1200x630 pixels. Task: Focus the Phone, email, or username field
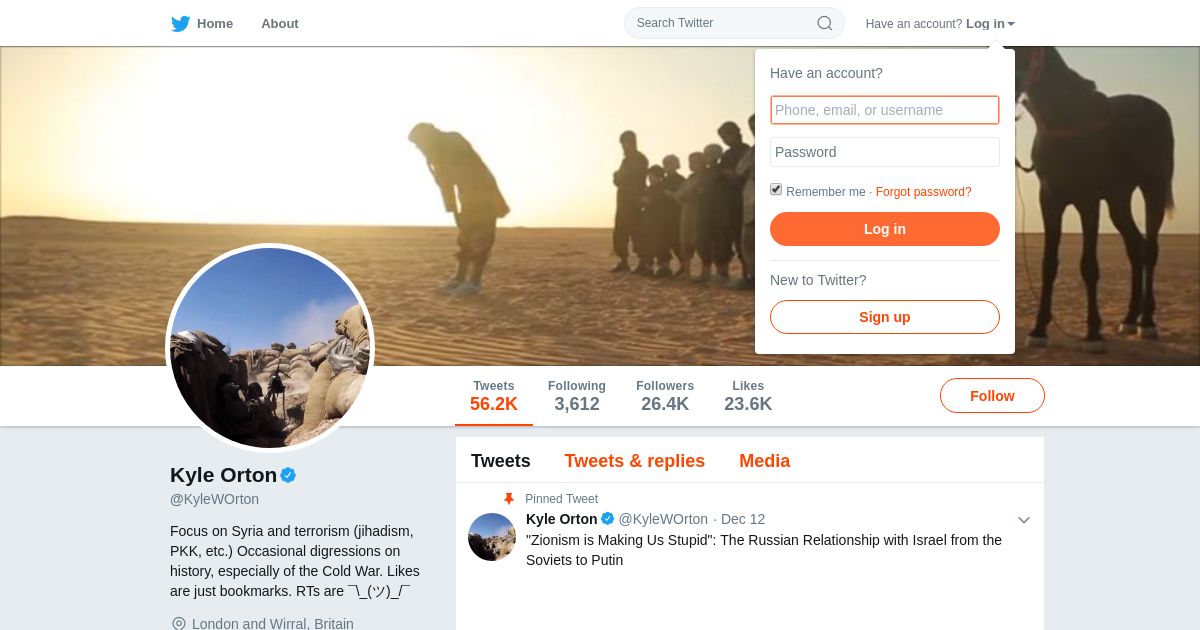click(884, 110)
